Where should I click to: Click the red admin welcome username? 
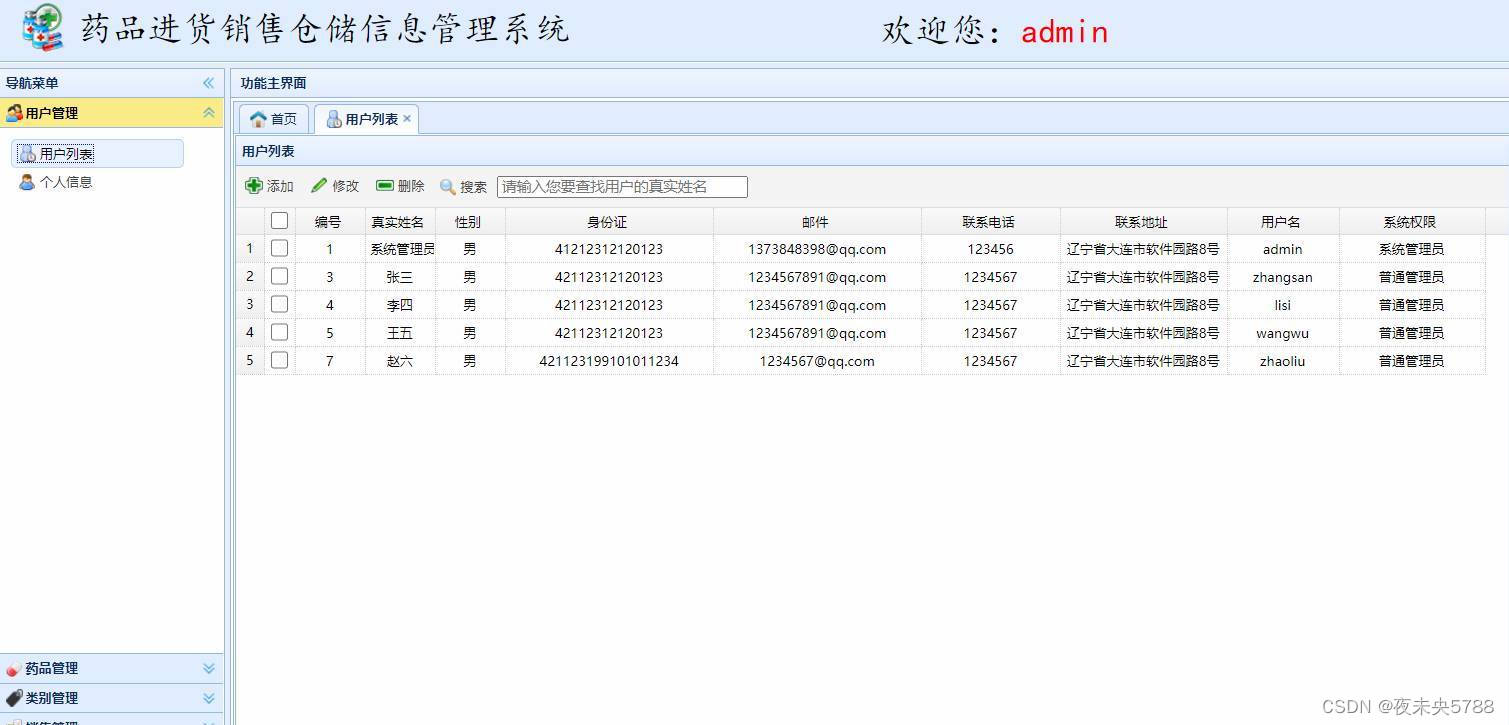pos(1064,32)
